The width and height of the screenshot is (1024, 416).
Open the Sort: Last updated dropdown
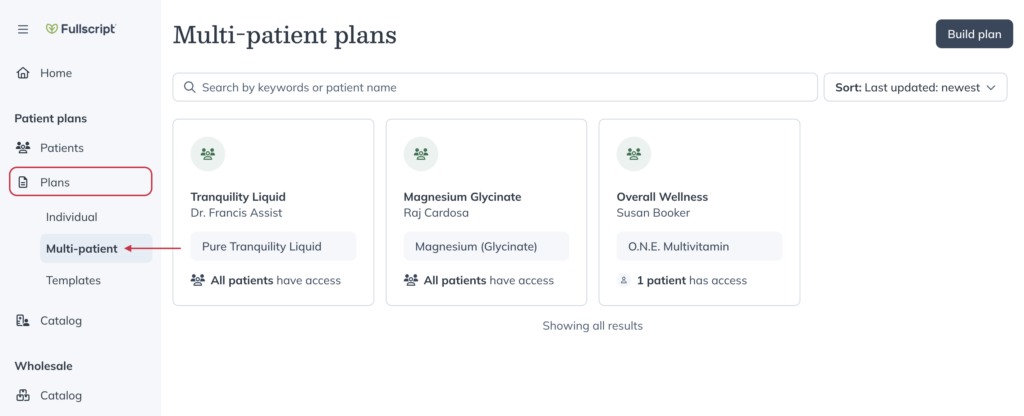point(916,88)
